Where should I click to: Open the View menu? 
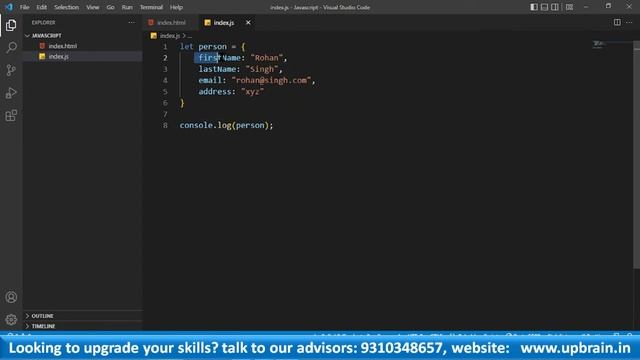[93, 7]
